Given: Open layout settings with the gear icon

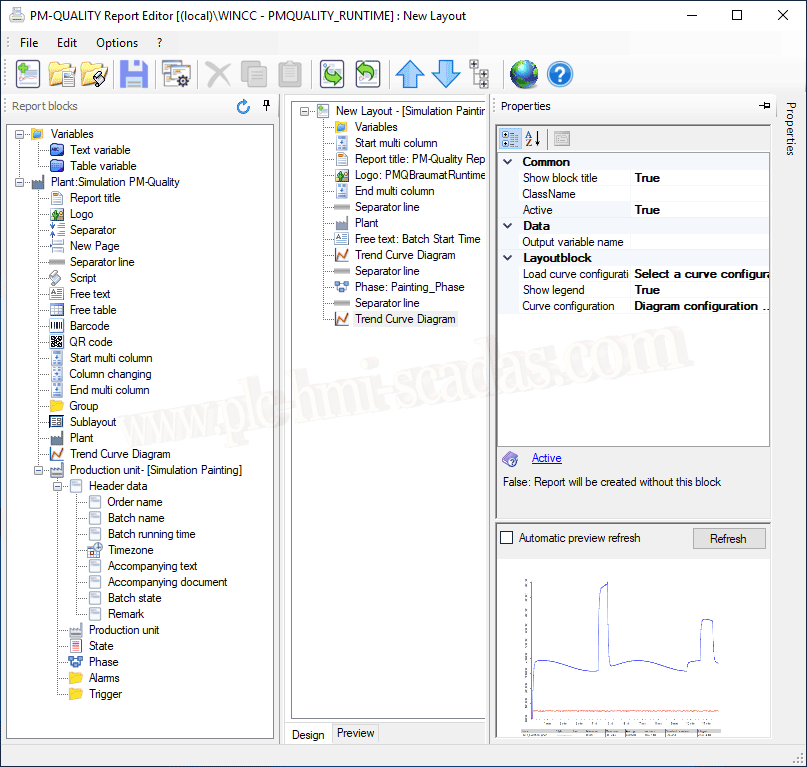Looking at the screenshot, I should tap(176, 74).
